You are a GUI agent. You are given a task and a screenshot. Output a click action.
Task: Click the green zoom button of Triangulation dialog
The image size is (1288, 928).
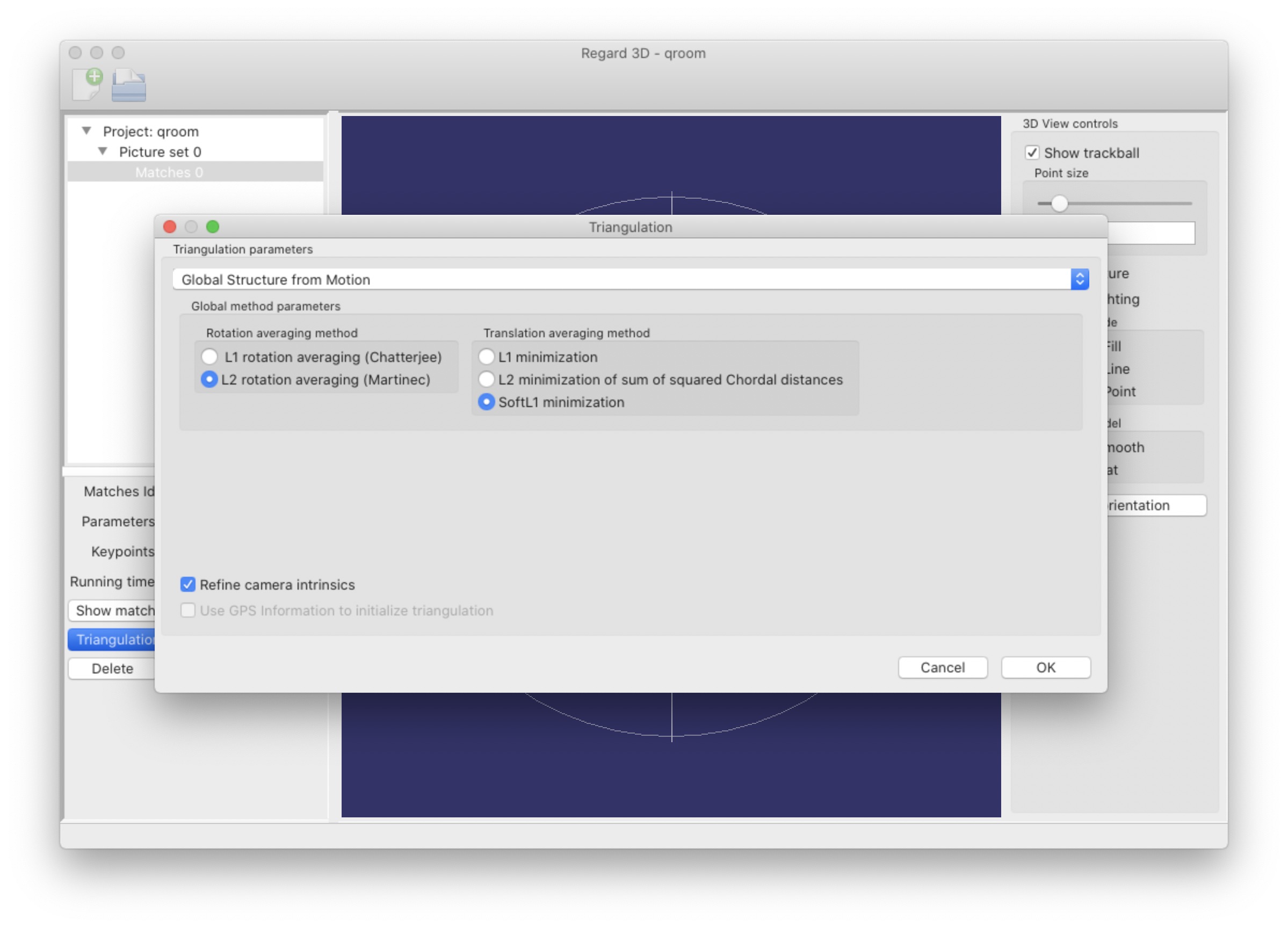tap(213, 227)
